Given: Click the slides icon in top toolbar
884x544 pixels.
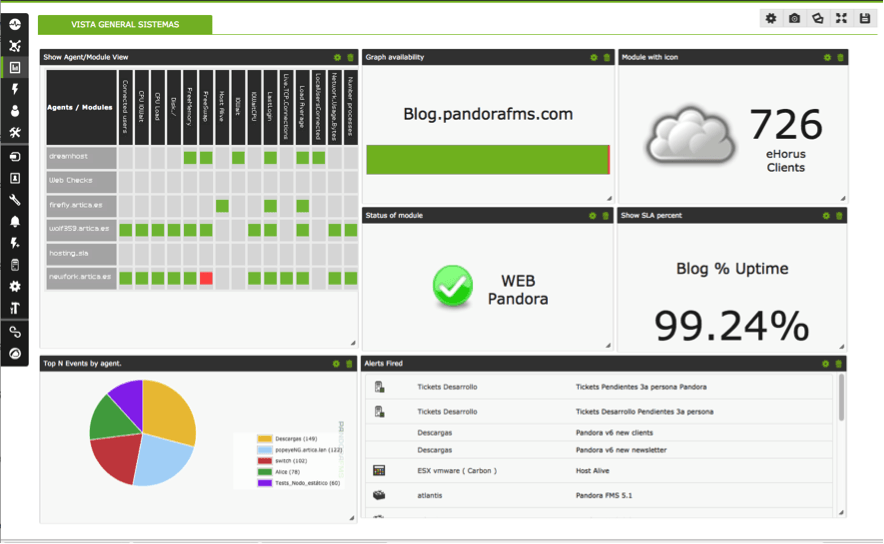Looking at the screenshot, I should (817, 19).
